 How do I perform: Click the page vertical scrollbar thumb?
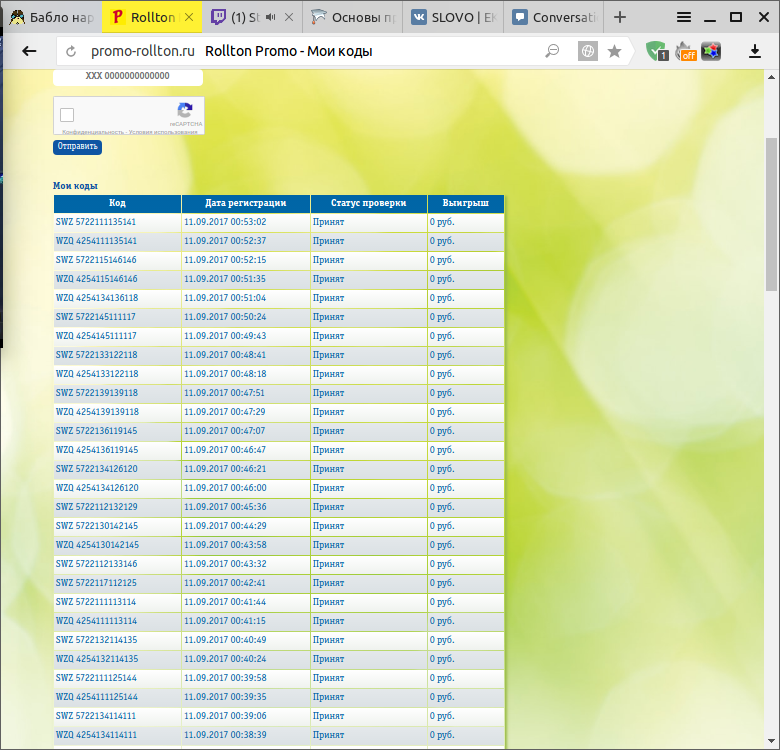click(771, 214)
